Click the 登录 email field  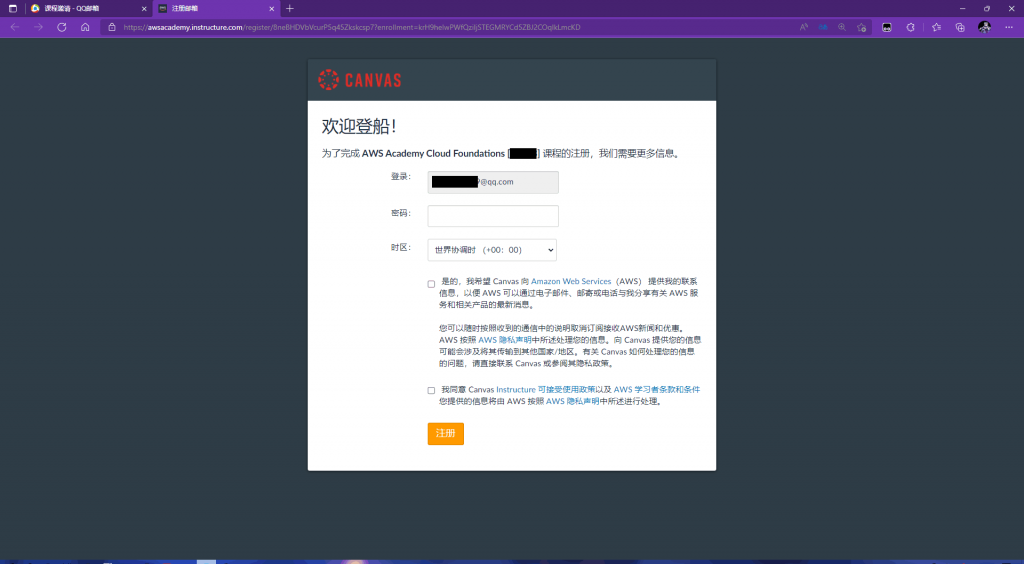(493, 182)
